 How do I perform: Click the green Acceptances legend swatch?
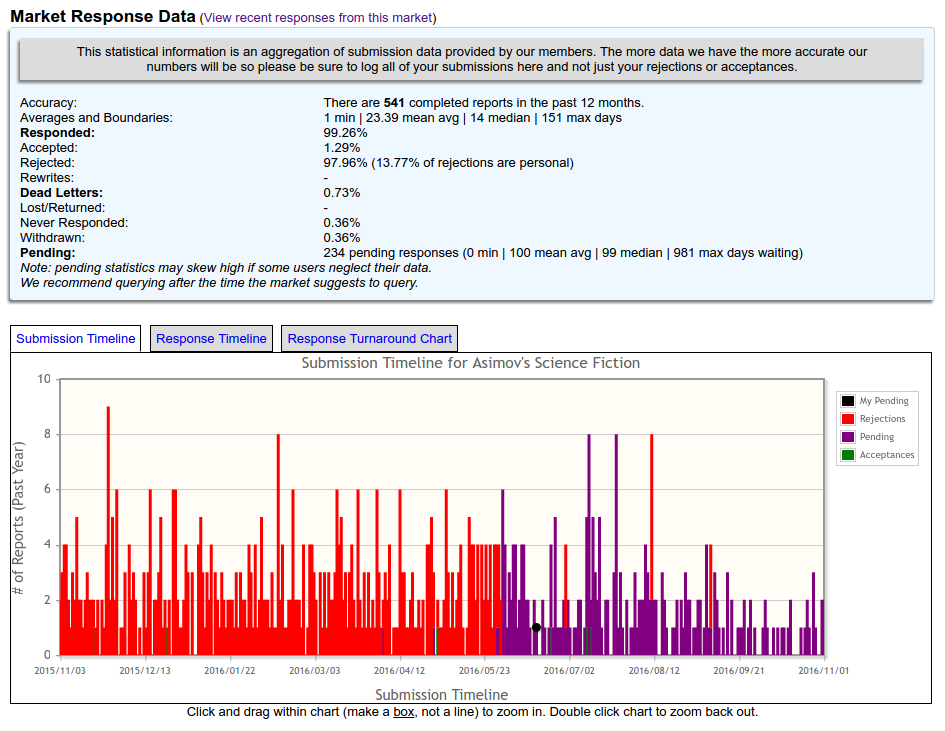coord(848,455)
